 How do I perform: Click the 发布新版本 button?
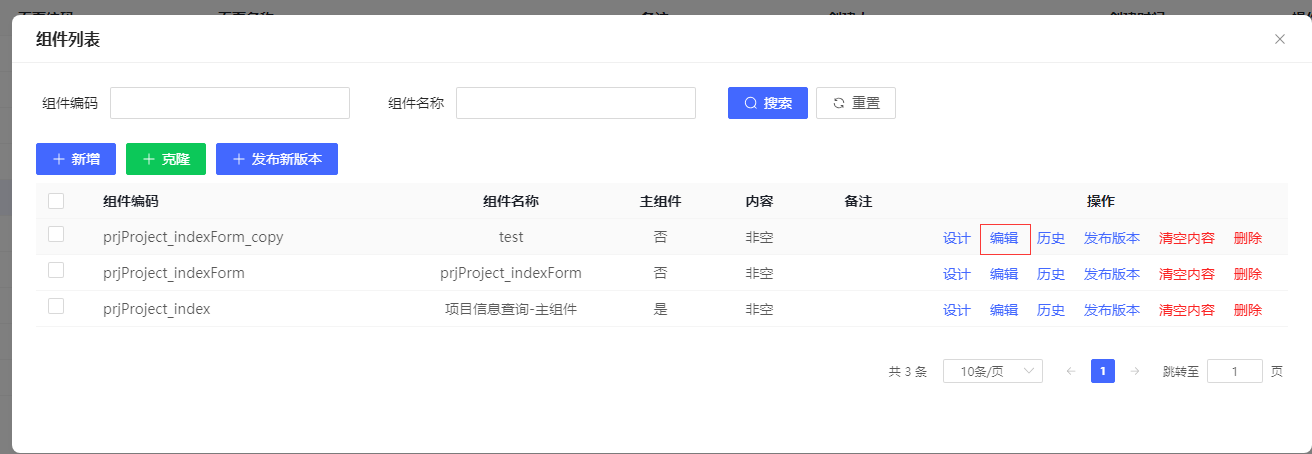pyautogui.click(x=277, y=159)
